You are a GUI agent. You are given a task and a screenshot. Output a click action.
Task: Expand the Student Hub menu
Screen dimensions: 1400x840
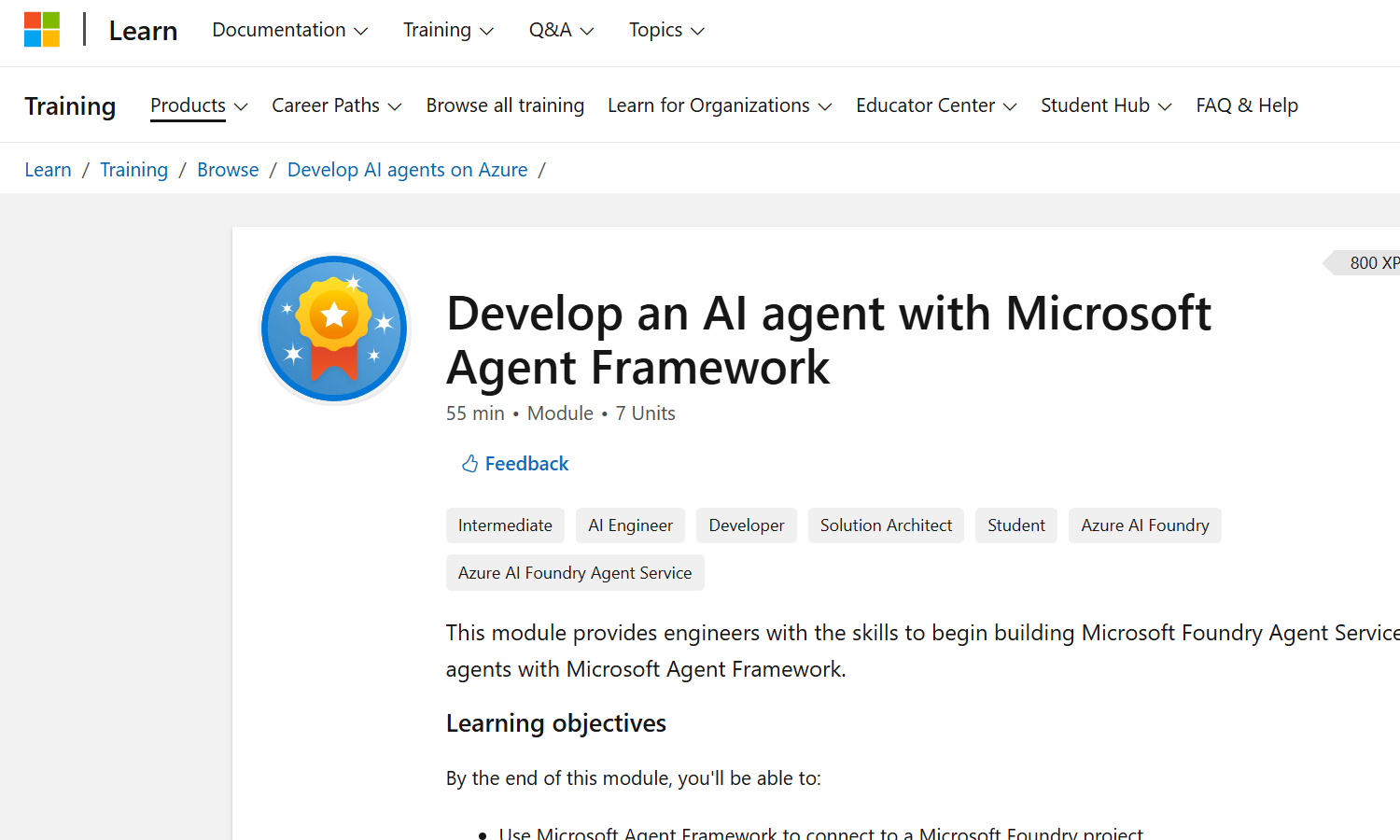(1106, 105)
